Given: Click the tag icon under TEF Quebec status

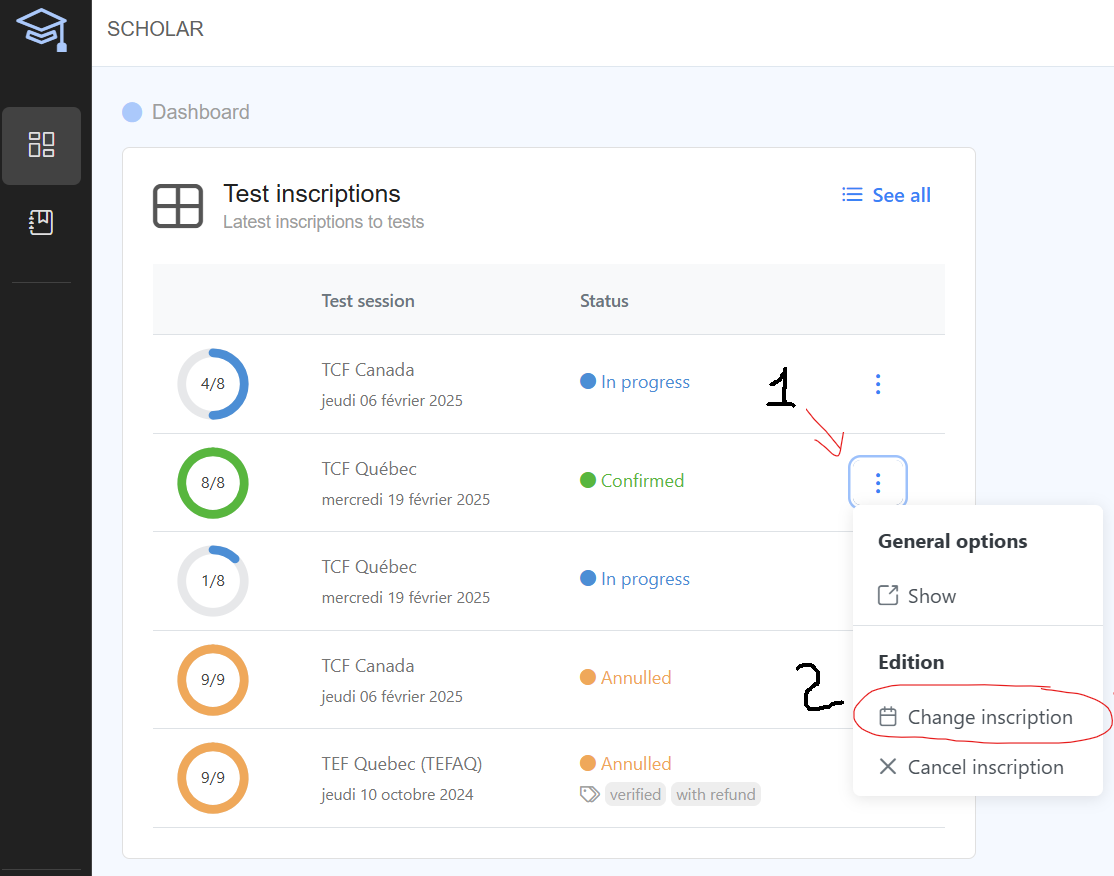Looking at the screenshot, I should coord(590,794).
